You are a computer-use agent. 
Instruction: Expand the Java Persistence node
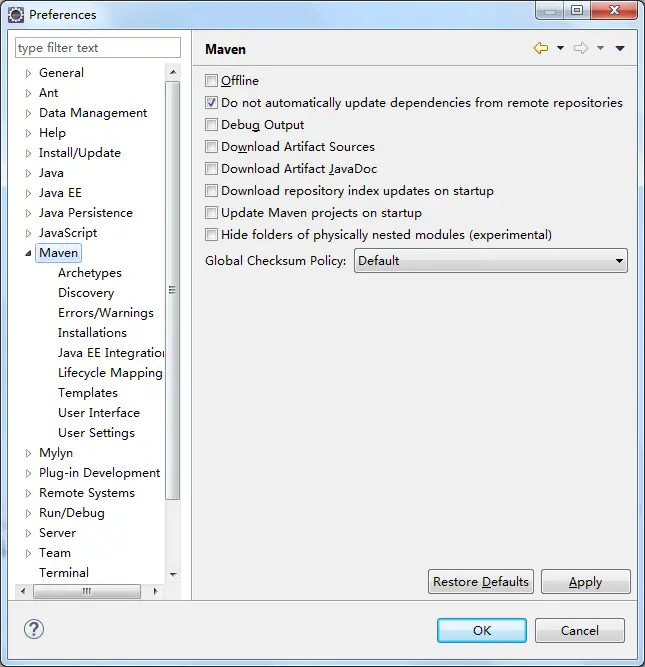pos(29,213)
